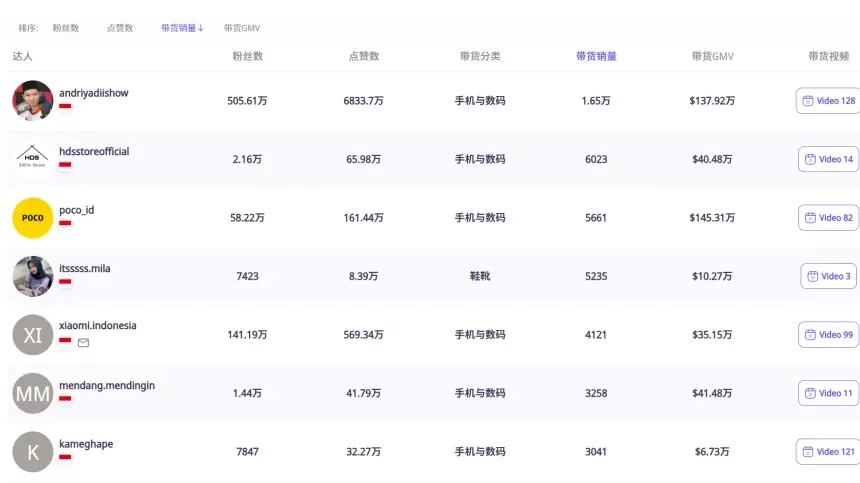
Task: Select GMV value $145.31万
Action: click(712, 218)
